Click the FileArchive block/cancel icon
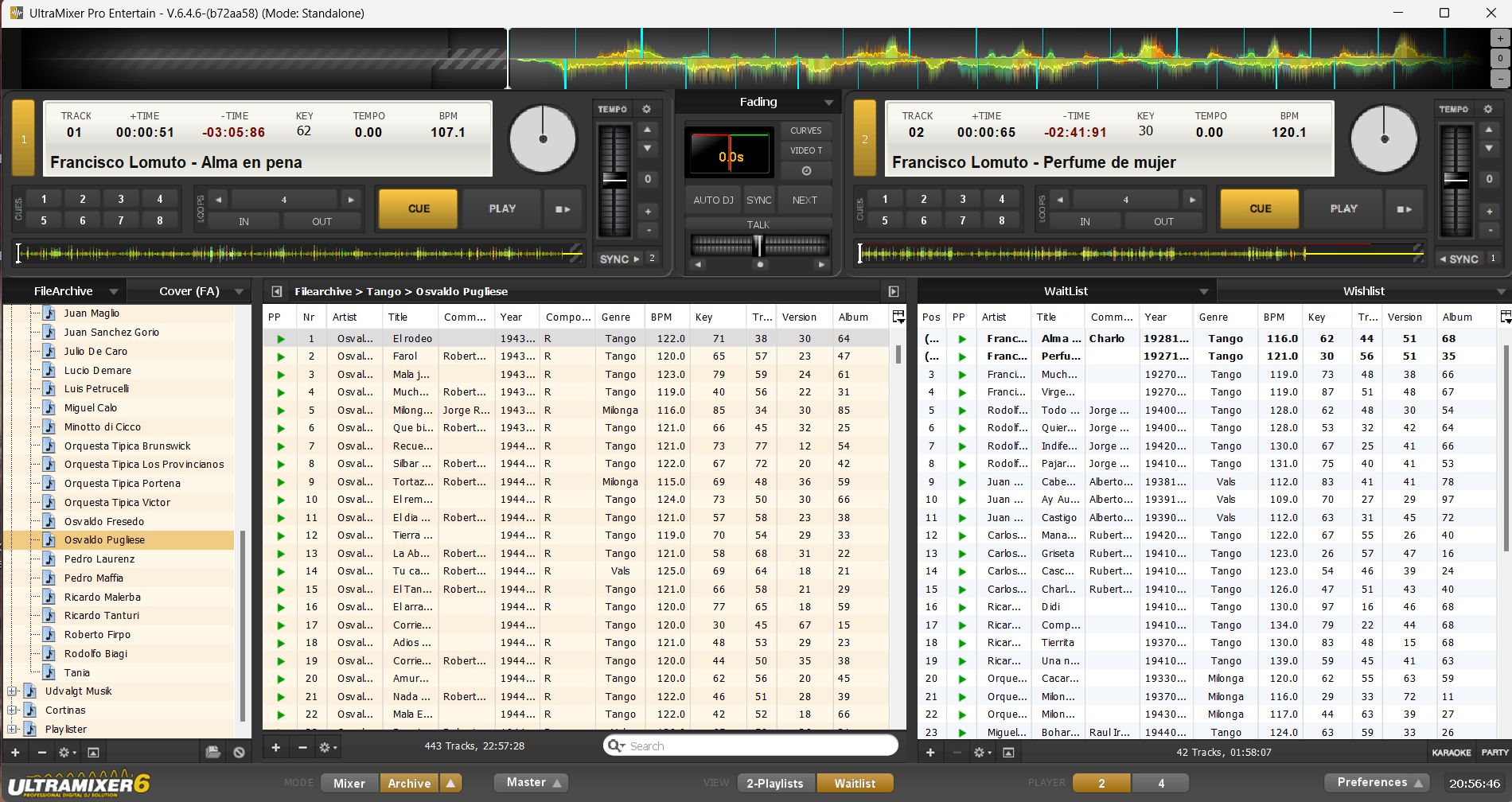The height and width of the screenshot is (802, 1512). pyautogui.click(x=239, y=752)
